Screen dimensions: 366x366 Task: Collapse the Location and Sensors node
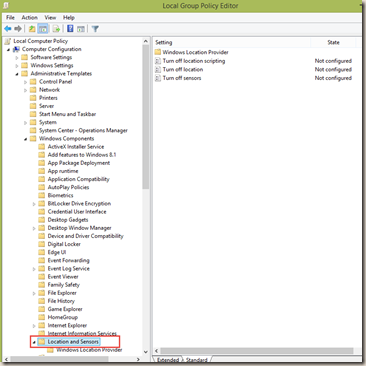(x=34, y=342)
